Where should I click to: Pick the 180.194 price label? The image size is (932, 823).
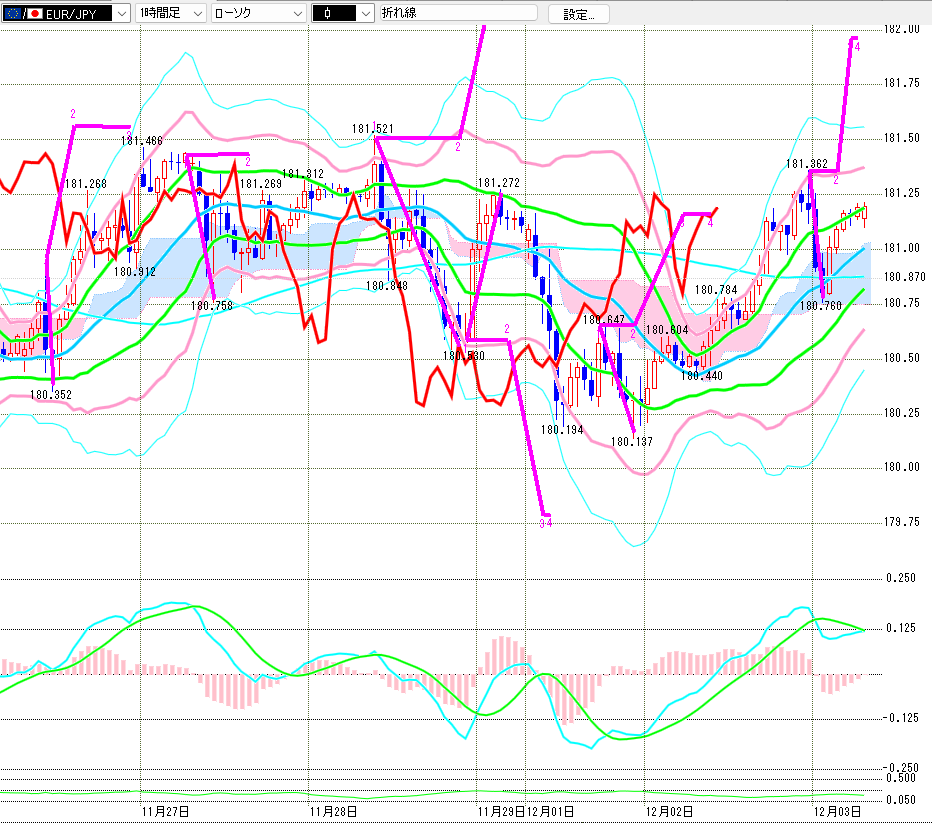pos(562,429)
